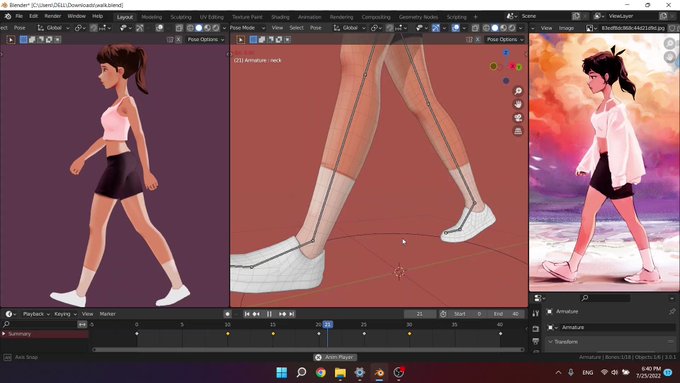Click the End frame field

click(507, 314)
